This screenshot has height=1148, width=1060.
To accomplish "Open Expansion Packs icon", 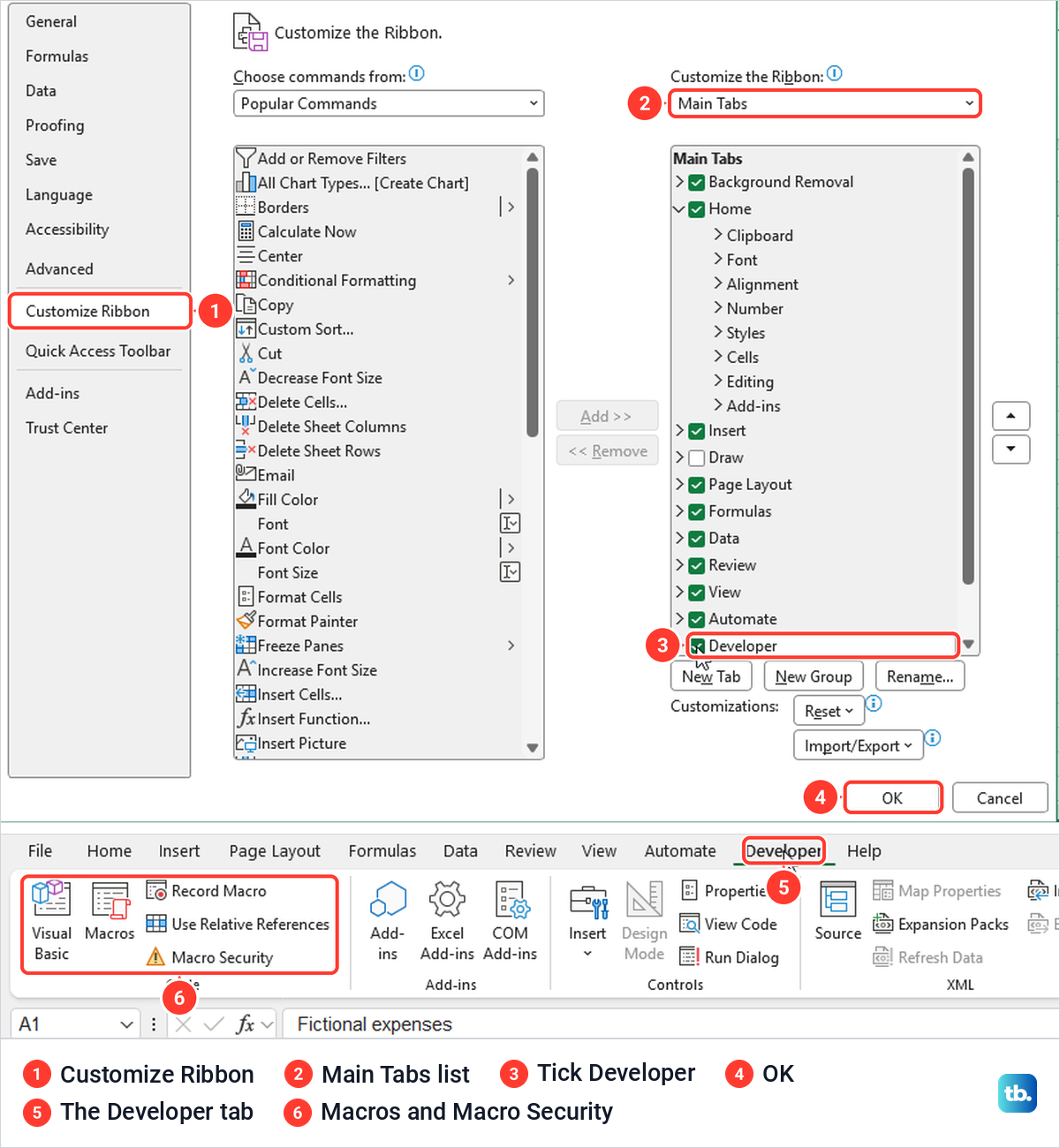I will 882,924.
